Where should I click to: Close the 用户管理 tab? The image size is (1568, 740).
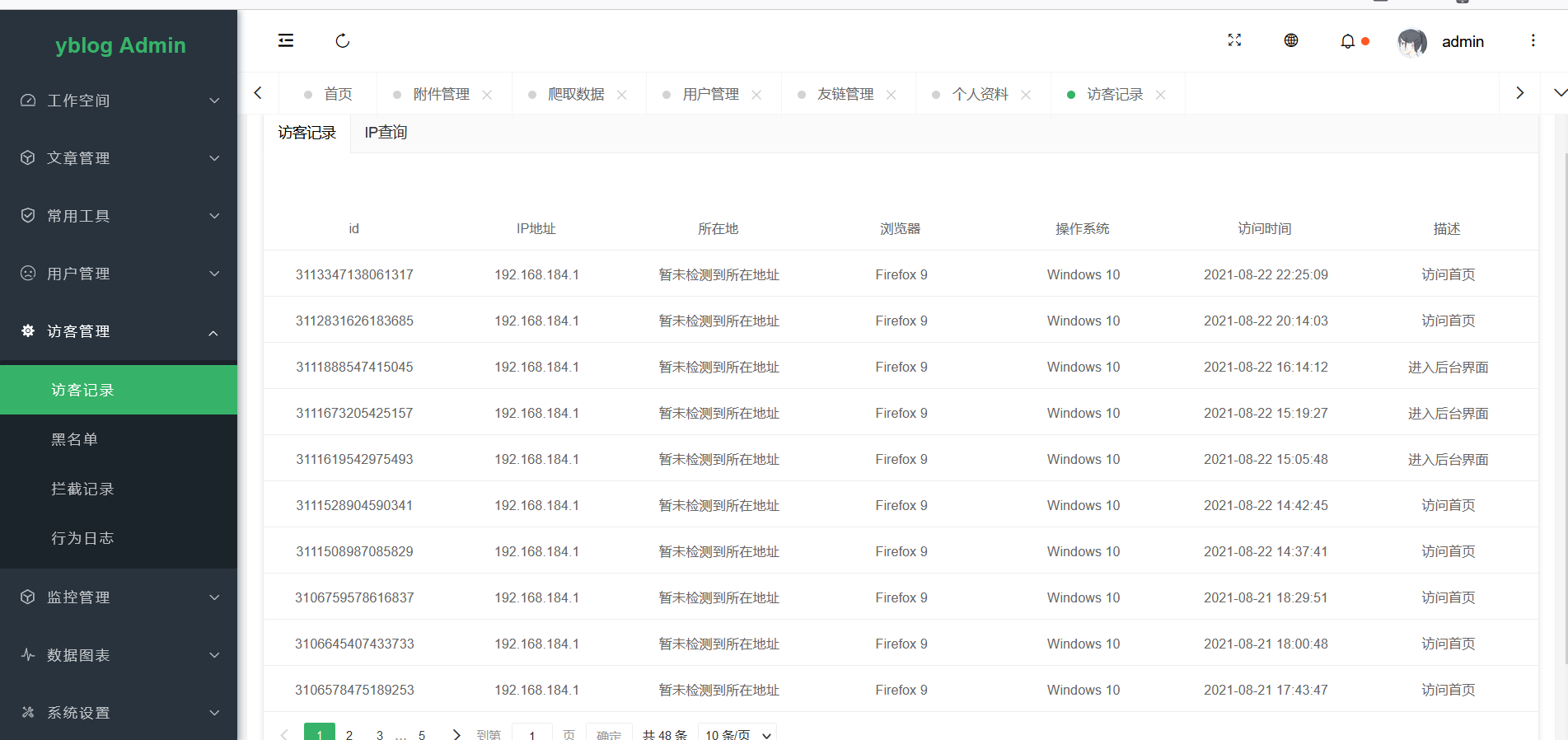point(756,95)
